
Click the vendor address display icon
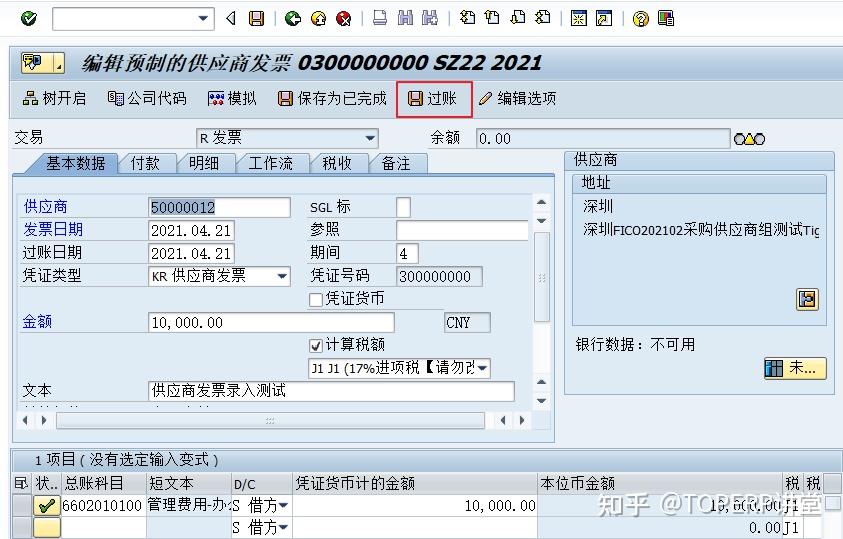pos(807,299)
